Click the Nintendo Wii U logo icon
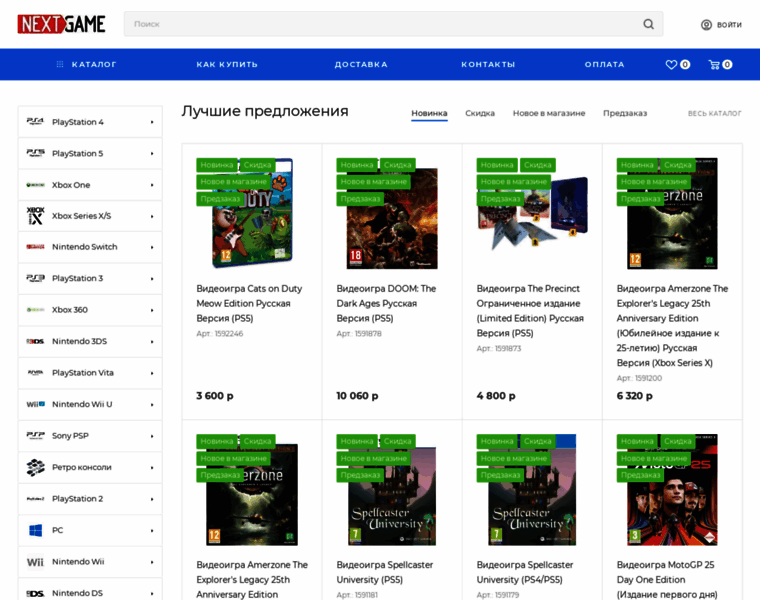This screenshot has height=600, width=760. (x=35, y=404)
